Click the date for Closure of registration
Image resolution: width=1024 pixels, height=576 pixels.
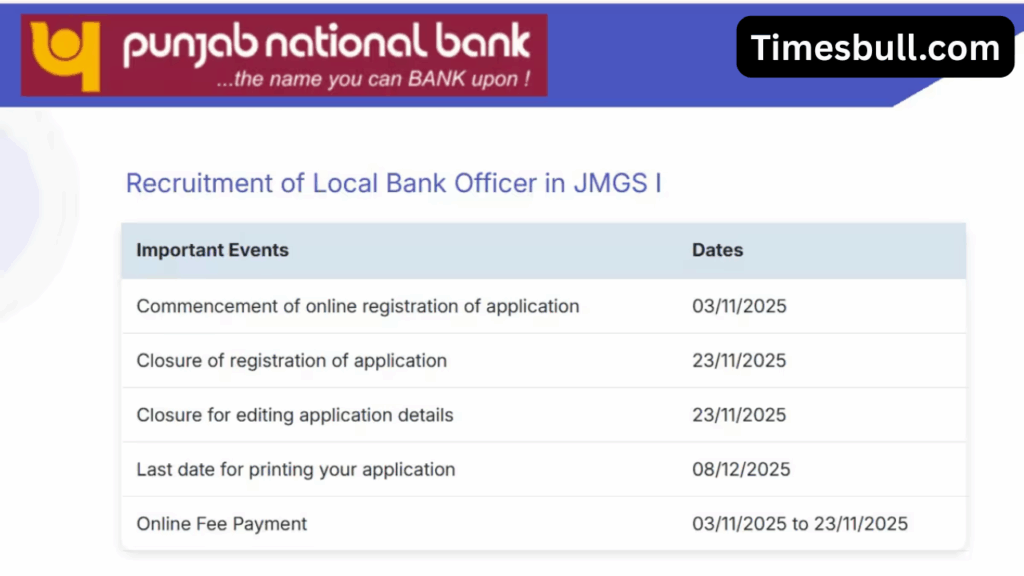tap(739, 360)
